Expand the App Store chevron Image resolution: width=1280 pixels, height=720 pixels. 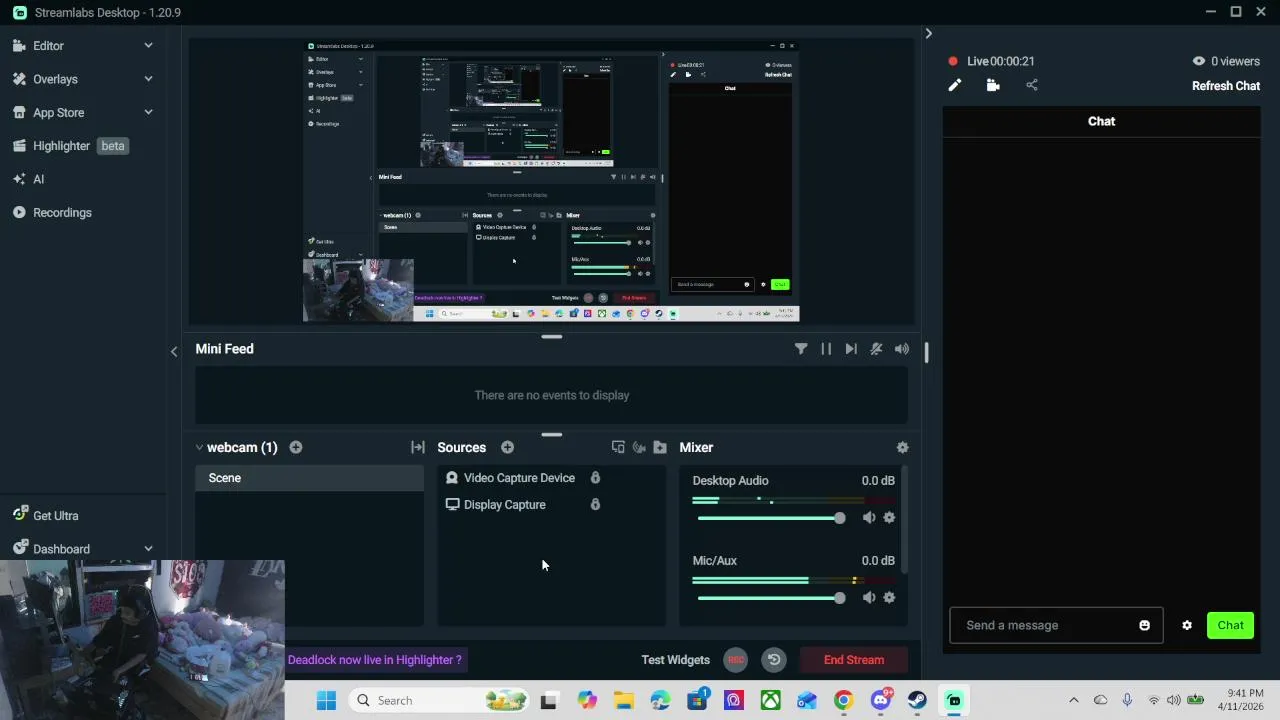tap(148, 113)
